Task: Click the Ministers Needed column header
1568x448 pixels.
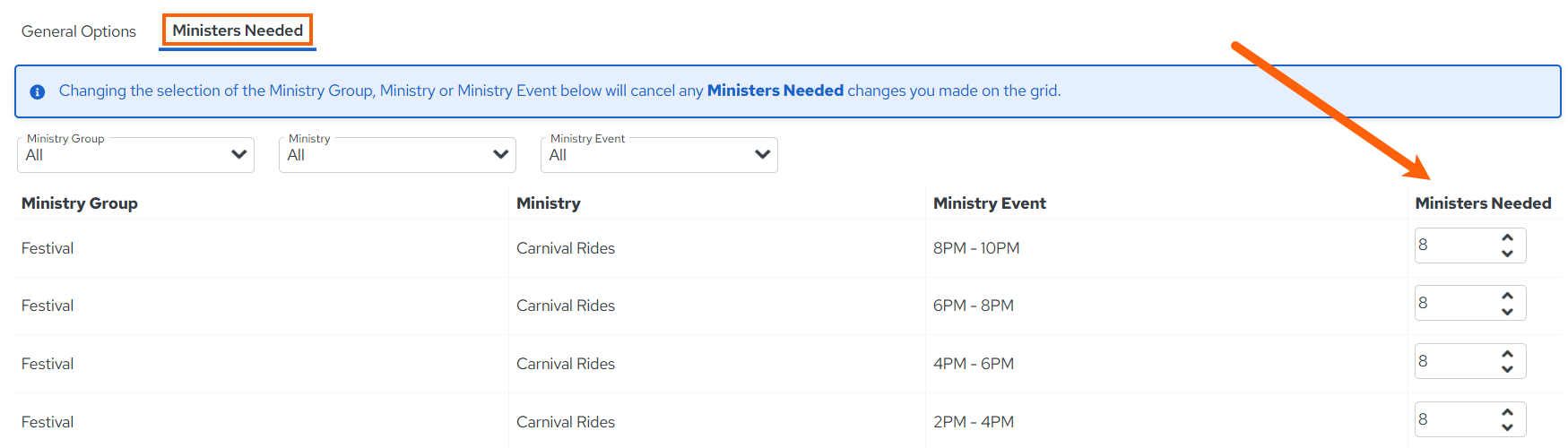Action: [1483, 203]
